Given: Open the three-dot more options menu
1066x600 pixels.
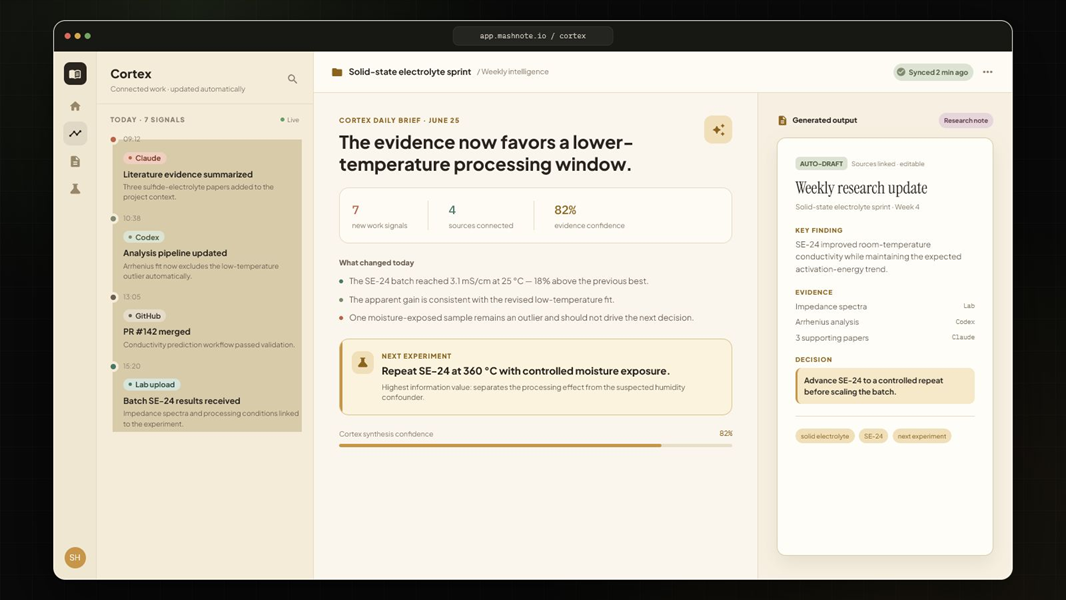Looking at the screenshot, I should tap(988, 72).
